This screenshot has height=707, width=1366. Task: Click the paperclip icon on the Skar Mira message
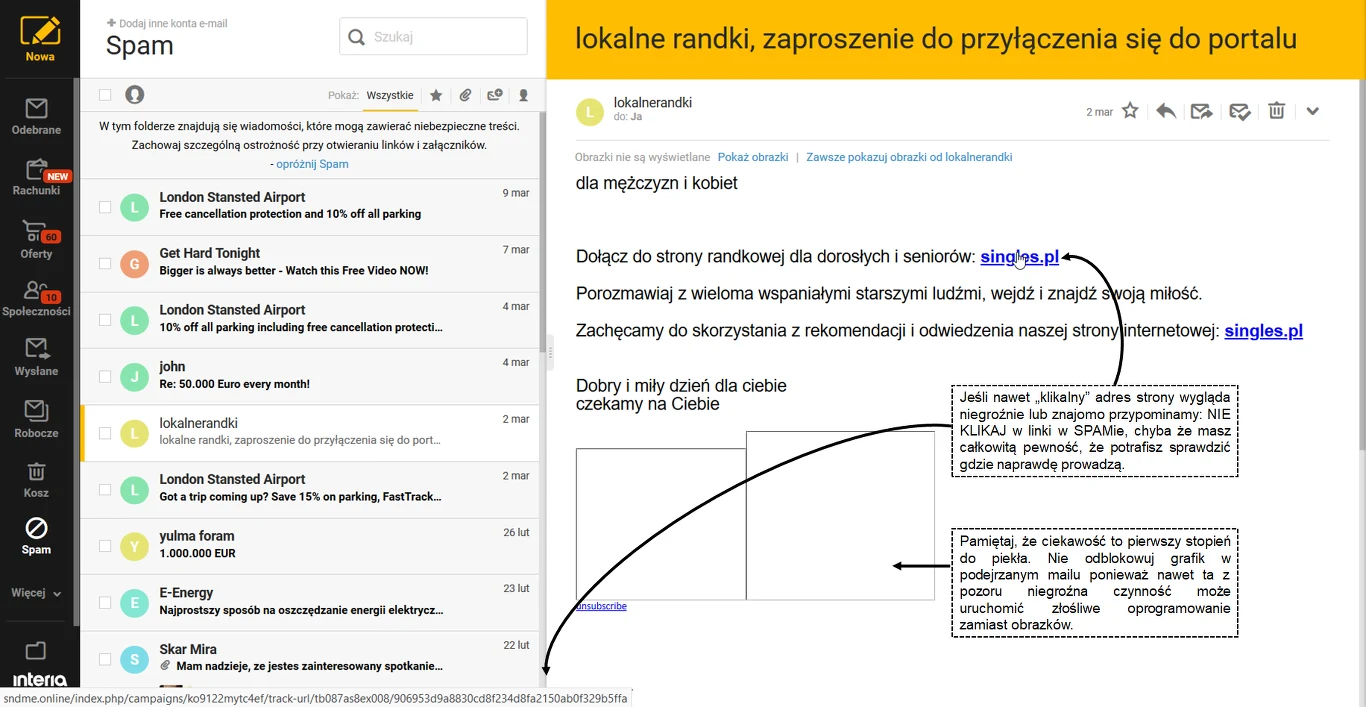coord(166,665)
